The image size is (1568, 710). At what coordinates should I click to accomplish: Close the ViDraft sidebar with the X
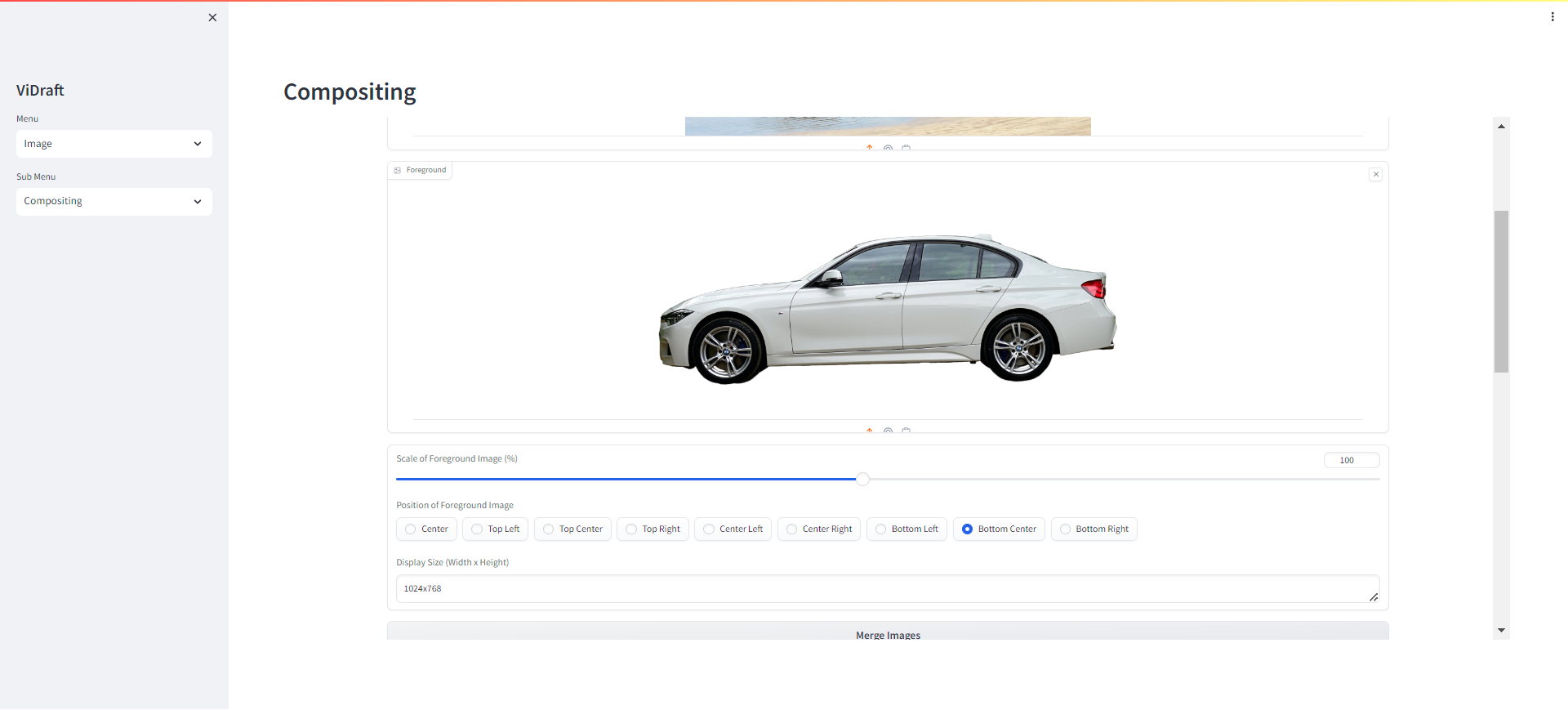coord(212,17)
